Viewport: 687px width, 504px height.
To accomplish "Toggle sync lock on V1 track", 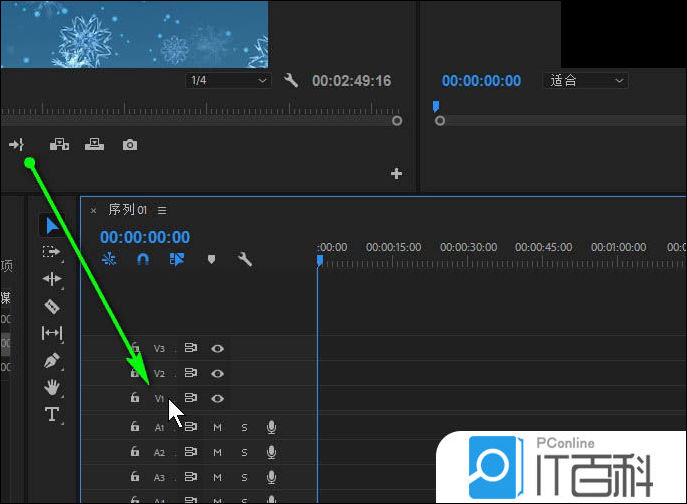I will [x=191, y=398].
